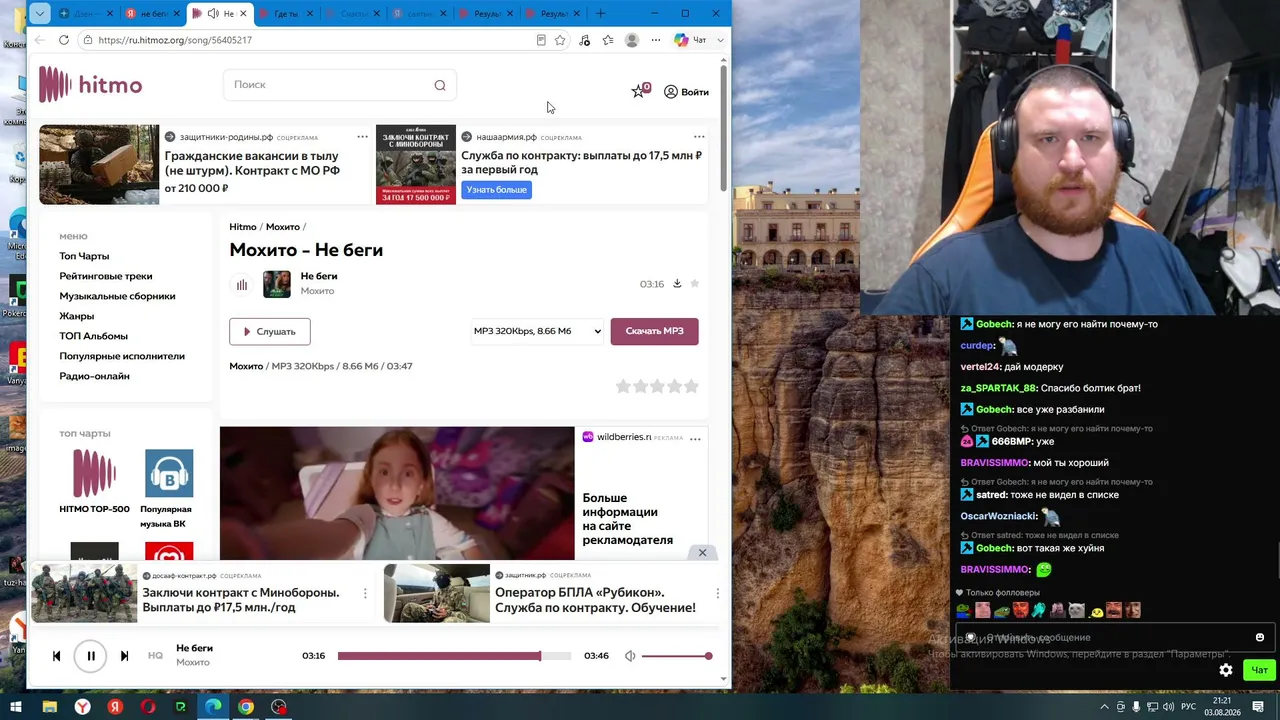1280x720 pixels.
Task: Open Популярная музыка ВК tile
Action: pyautogui.click(x=169, y=489)
